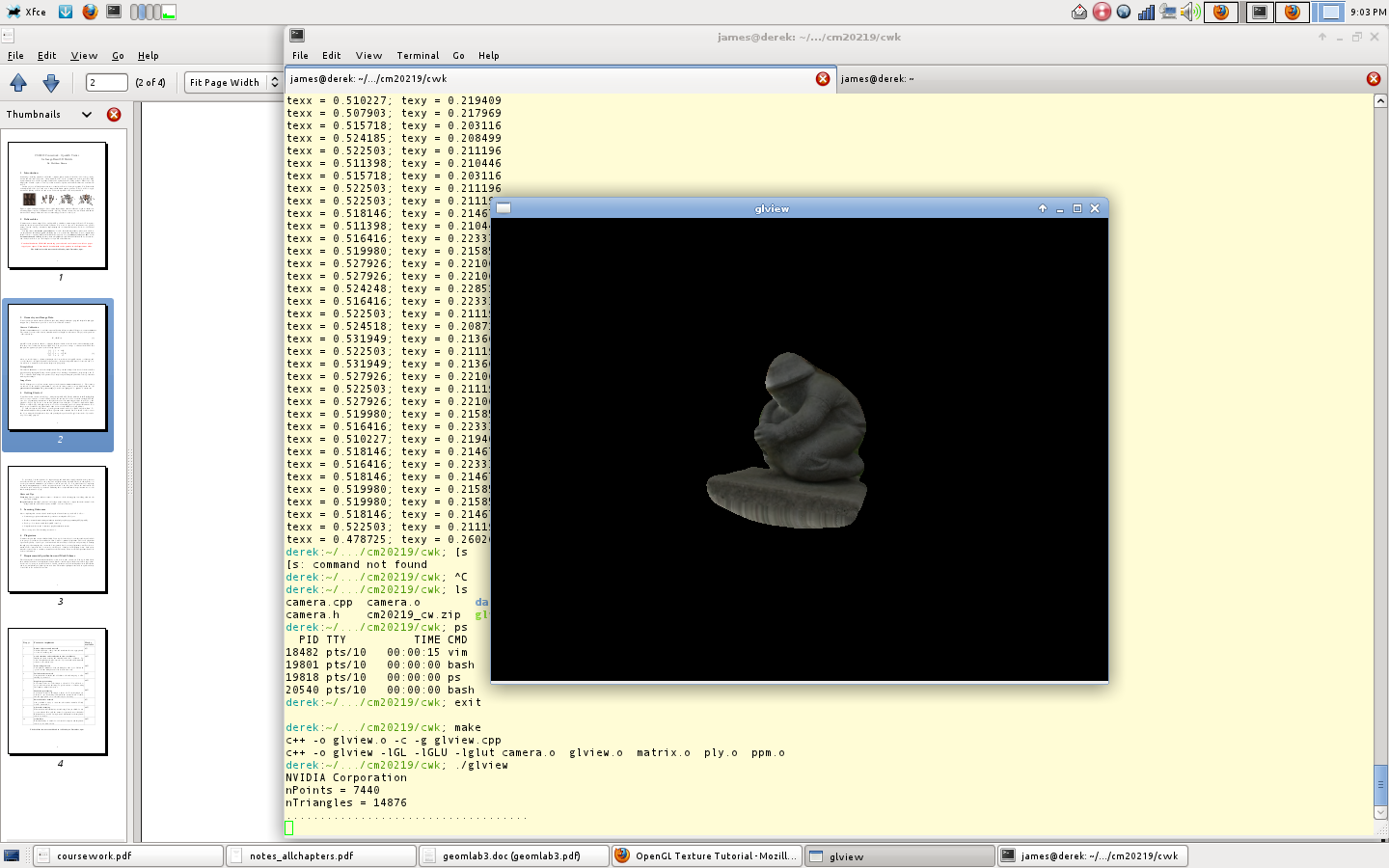Viewport: 1389px width, 868px height.
Task: Toggle the show desktop button in bottom panel
Action: [x=12, y=855]
